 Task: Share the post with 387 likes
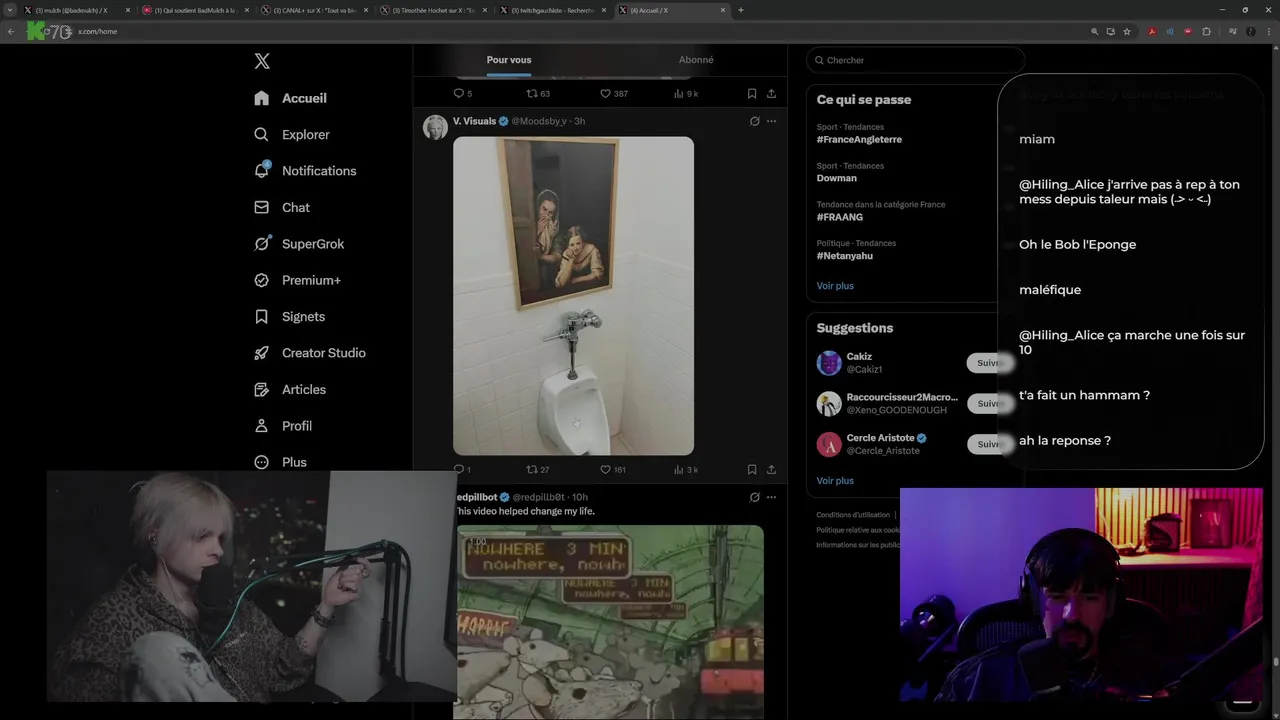(771, 93)
